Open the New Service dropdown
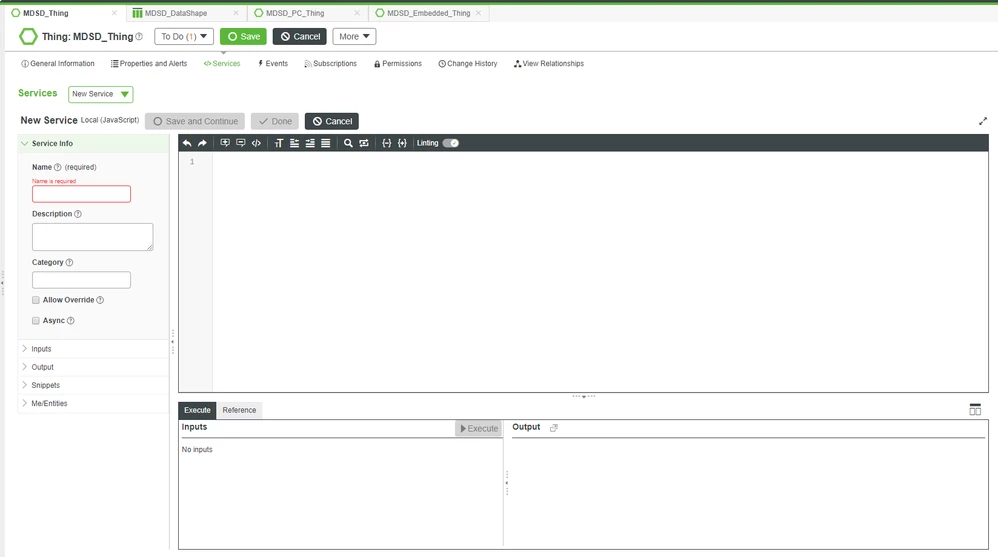The height and width of the screenshot is (557, 998). (101, 94)
